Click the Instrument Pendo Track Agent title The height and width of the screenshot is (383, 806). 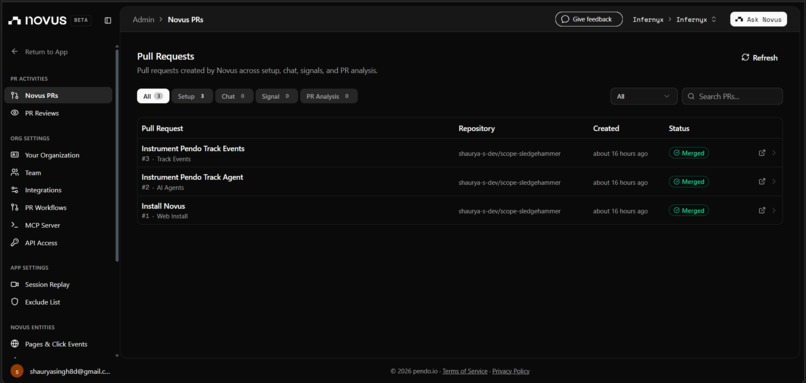pyautogui.click(x=192, y=177)
